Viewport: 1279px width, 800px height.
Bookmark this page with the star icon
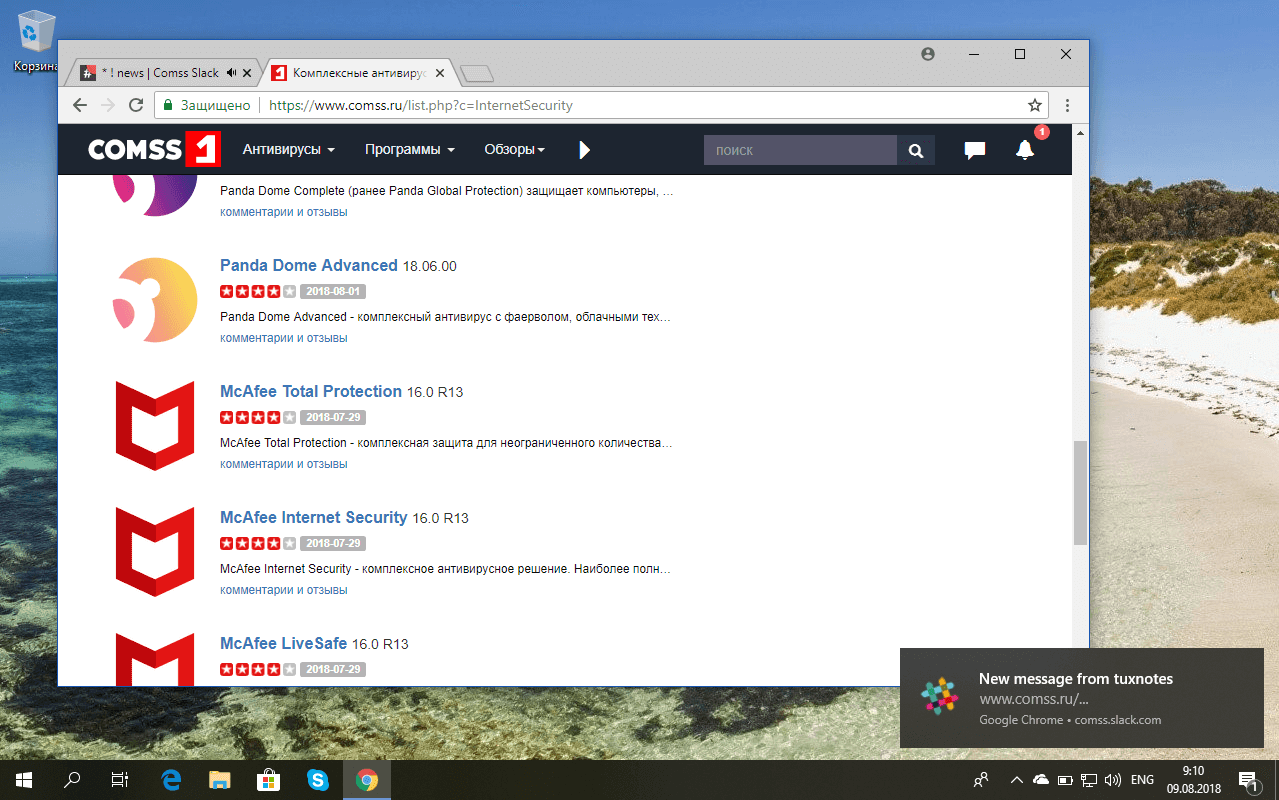pyautogui.click(x=1035, y=105)
